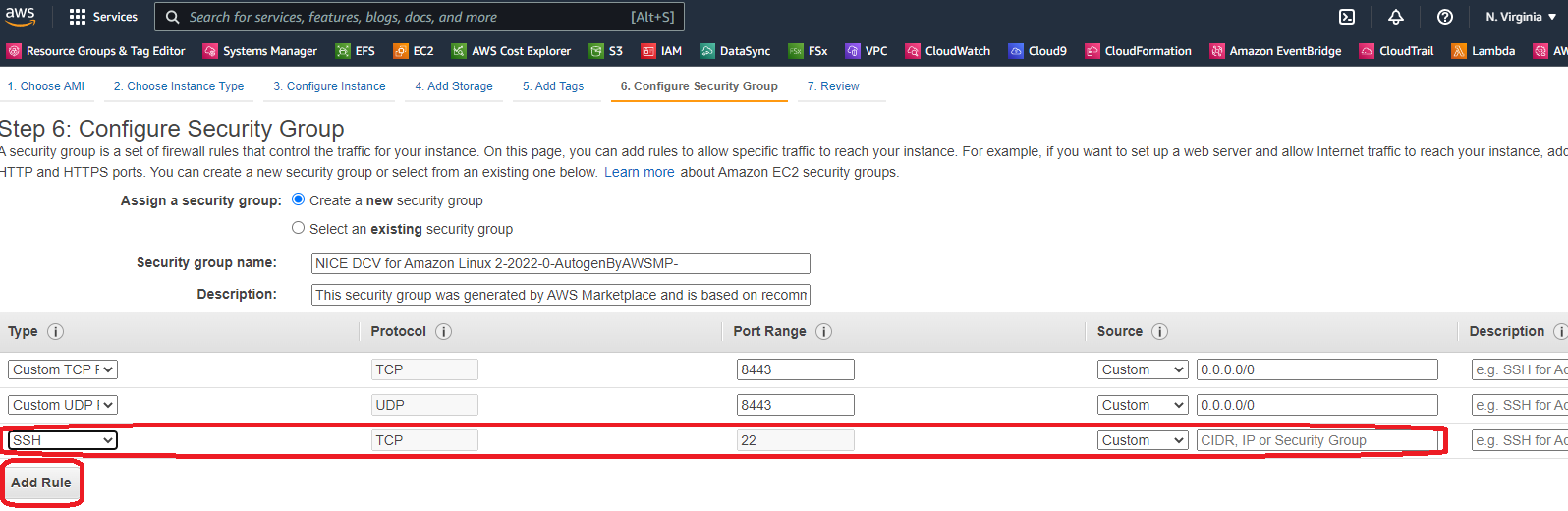Go to step 2 Choose Instance Type

click(x=179, y=86)
